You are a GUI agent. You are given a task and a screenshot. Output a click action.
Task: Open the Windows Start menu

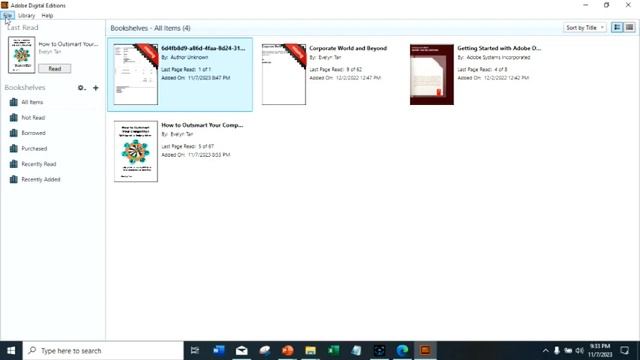pos(11,351)
